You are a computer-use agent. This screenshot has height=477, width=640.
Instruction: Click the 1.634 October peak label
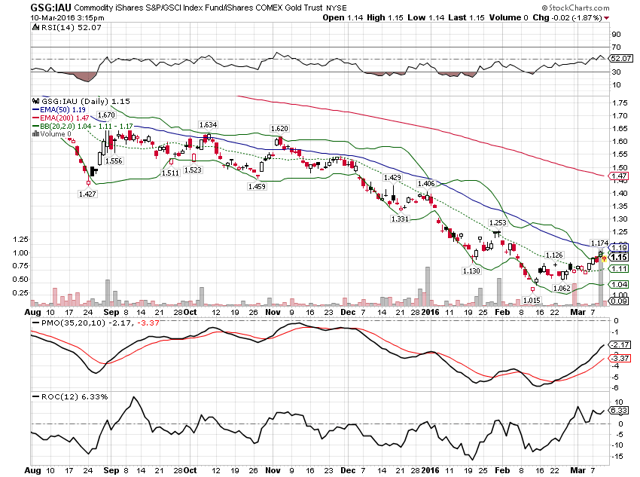(208, 124)
